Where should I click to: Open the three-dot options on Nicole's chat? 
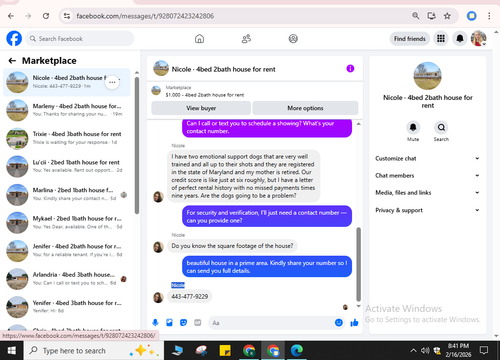(112, 82)
